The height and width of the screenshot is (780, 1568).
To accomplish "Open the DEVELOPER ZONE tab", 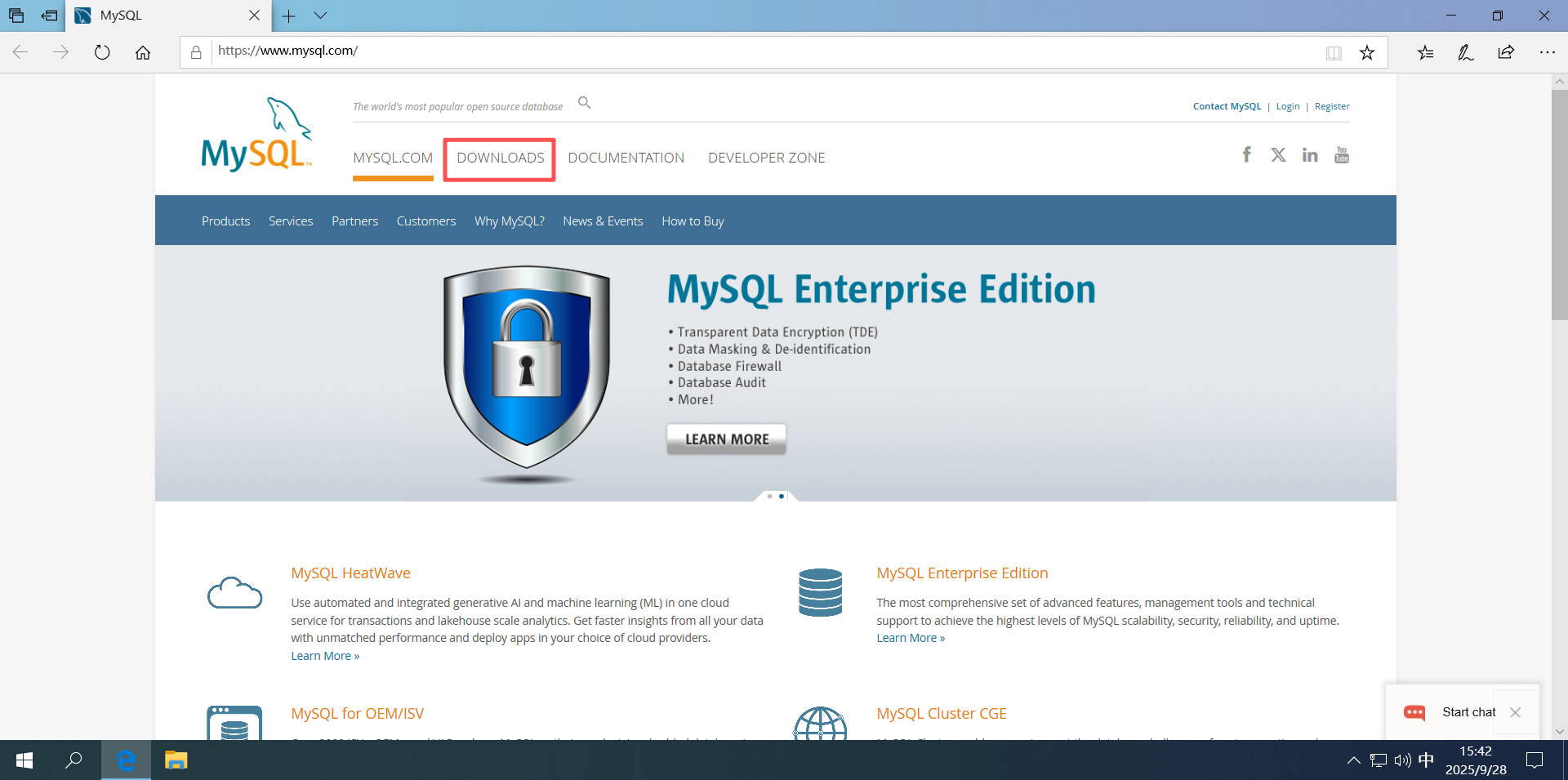I will 767,158.
